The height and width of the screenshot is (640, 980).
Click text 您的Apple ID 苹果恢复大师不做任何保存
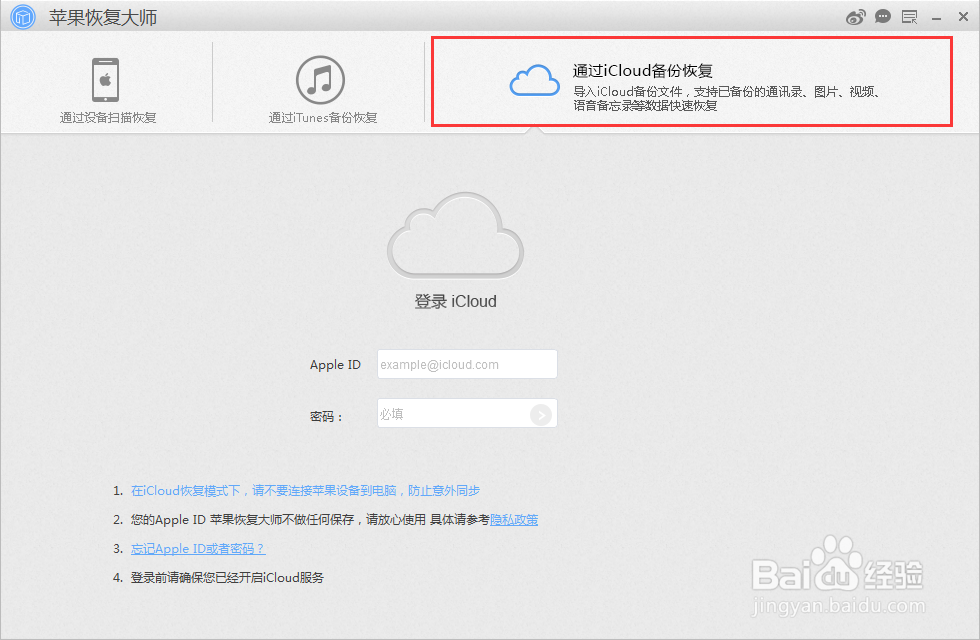pyautogui.click(x=242, y=519)
